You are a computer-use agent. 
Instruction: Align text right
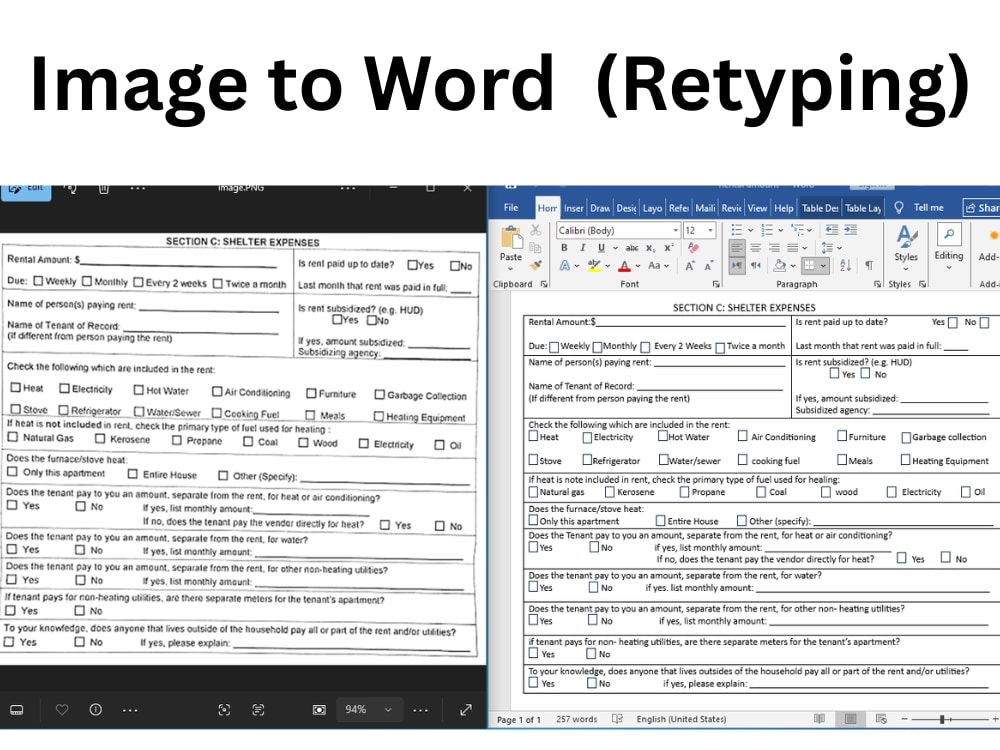(x=774, y=247)
